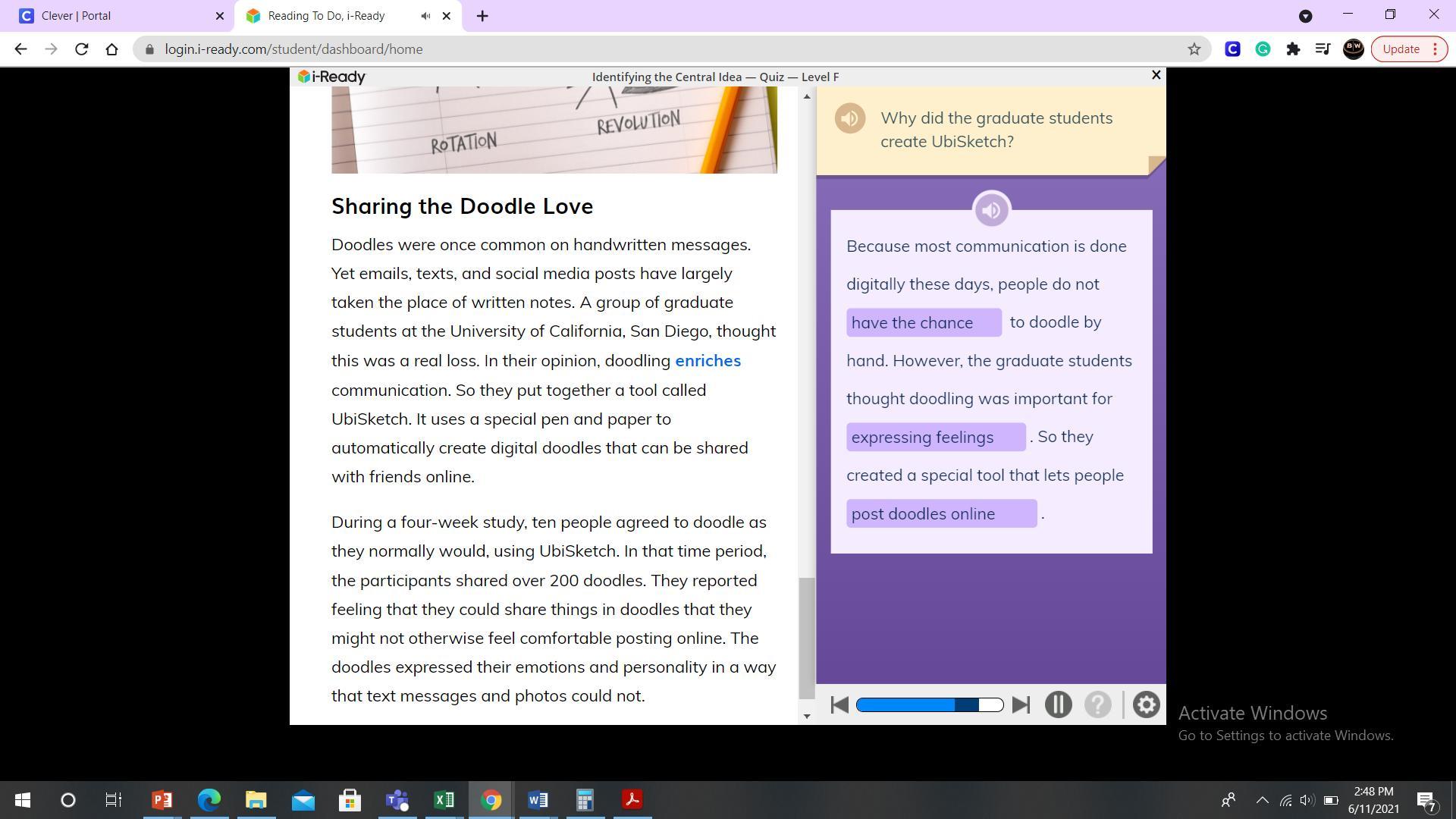This screenshot has width=1456, height=819.
Task: Play audio for the question prompt
Action: pos(849,118)
